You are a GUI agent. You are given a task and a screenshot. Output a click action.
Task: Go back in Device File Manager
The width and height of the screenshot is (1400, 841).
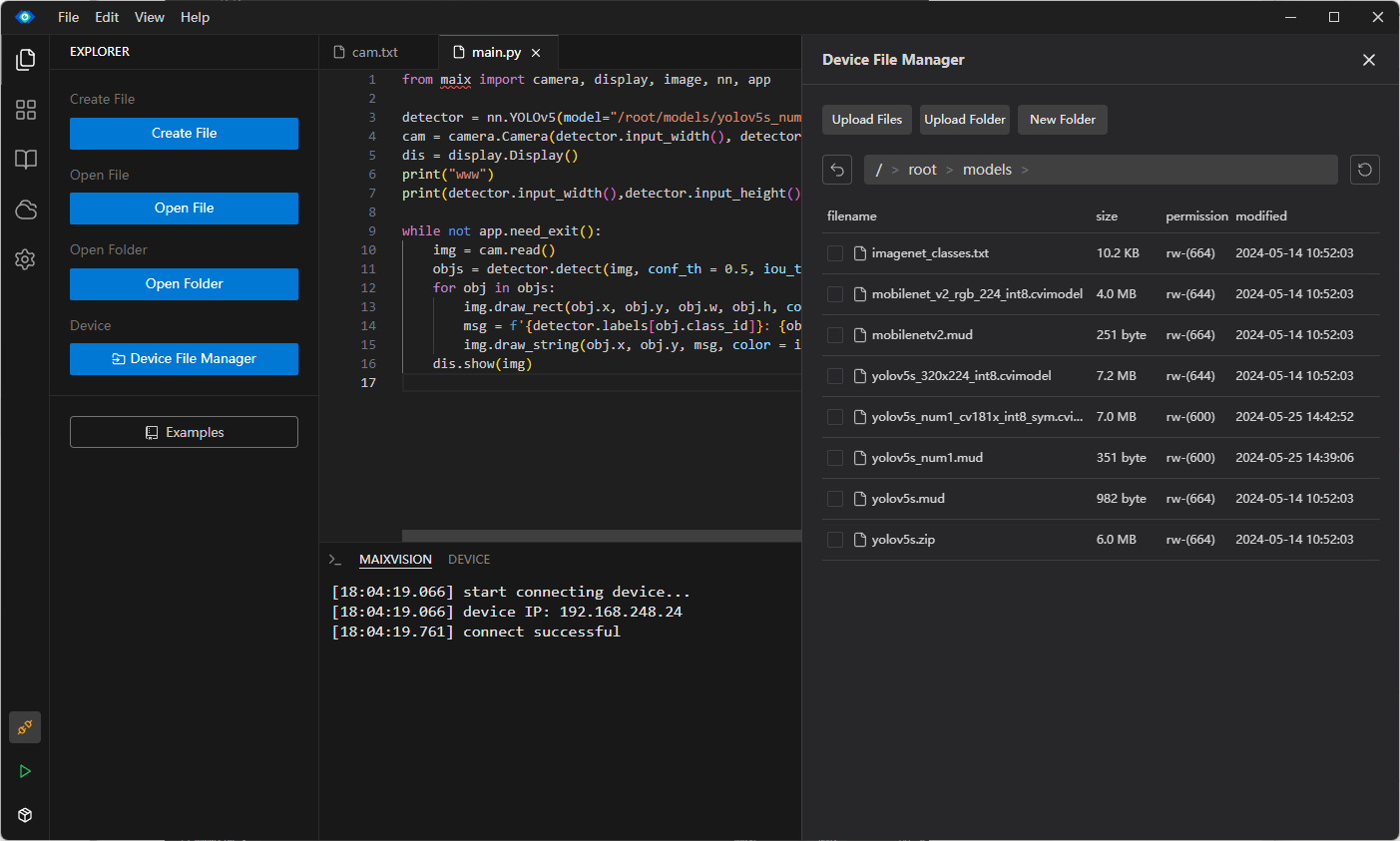pyautogui.click(x=837, y=170)
